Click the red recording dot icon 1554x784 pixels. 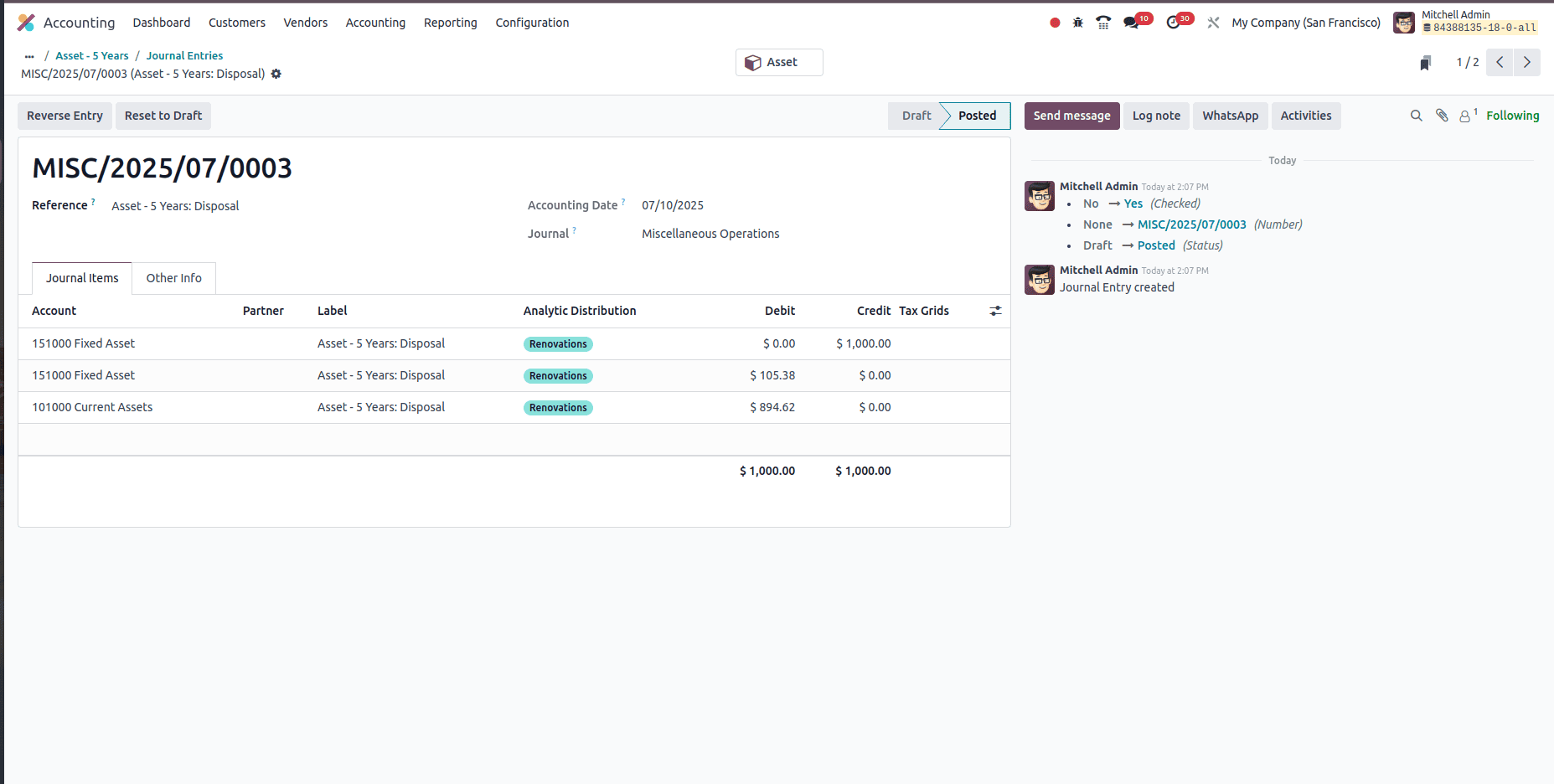tap(1055, 23)
